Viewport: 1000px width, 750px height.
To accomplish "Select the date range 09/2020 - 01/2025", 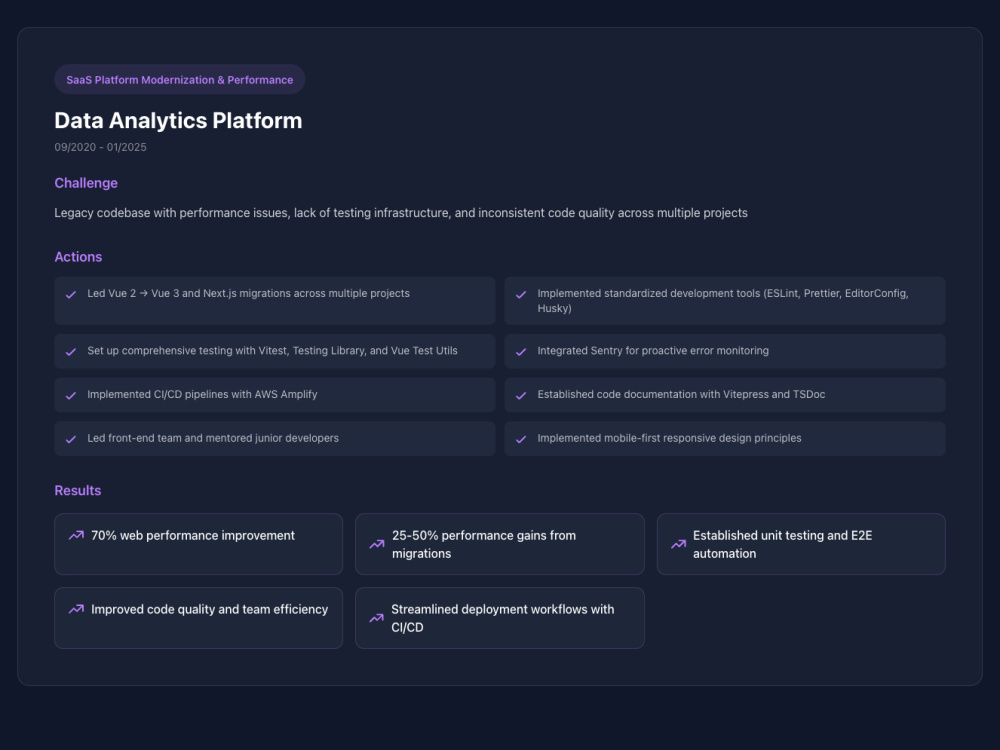I will [x=100, y=147].
